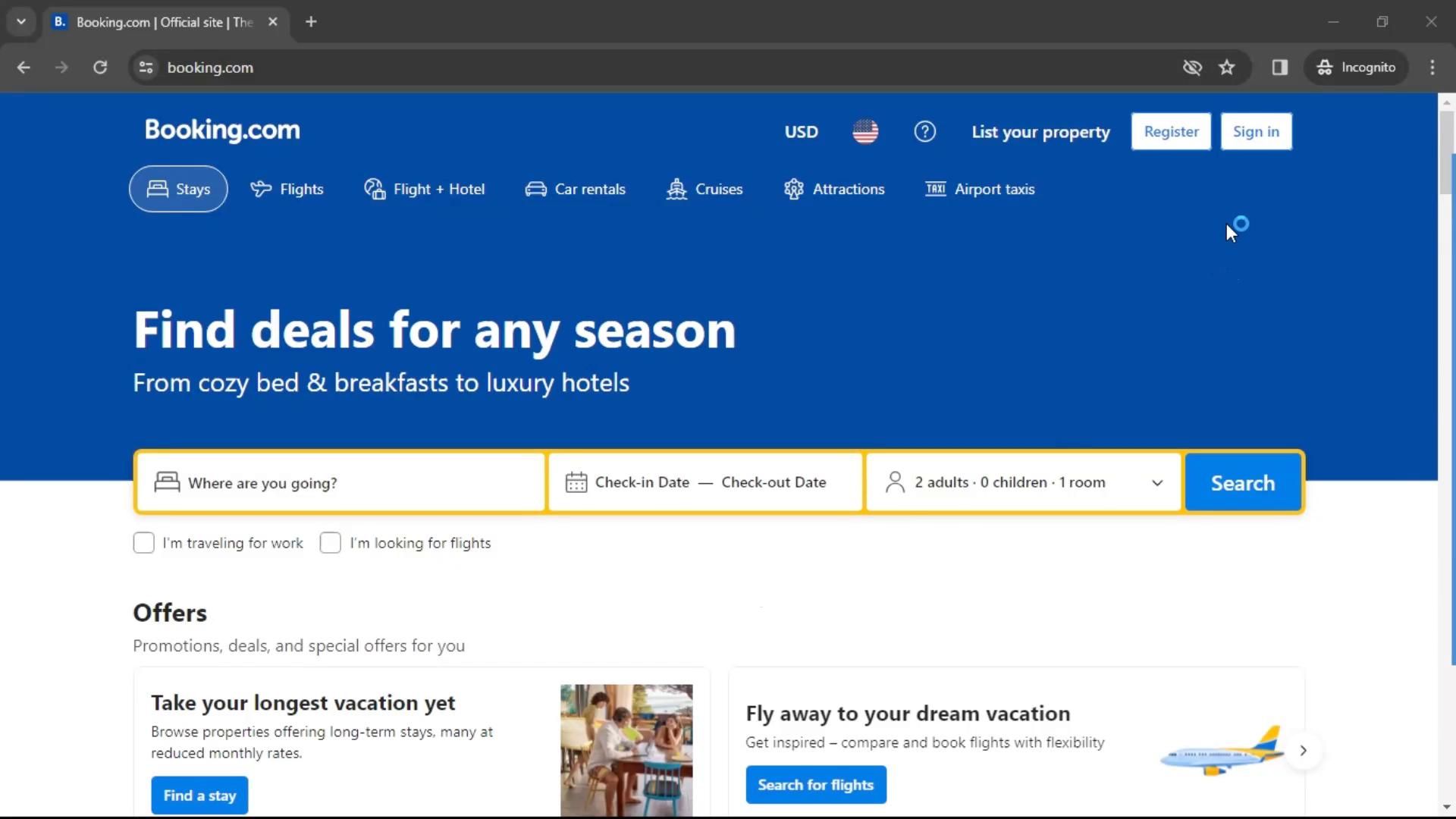Viewport: 1456px width, 819px height.
Task: Bookmark this page with the star icon
Action: coord(1226,67)
